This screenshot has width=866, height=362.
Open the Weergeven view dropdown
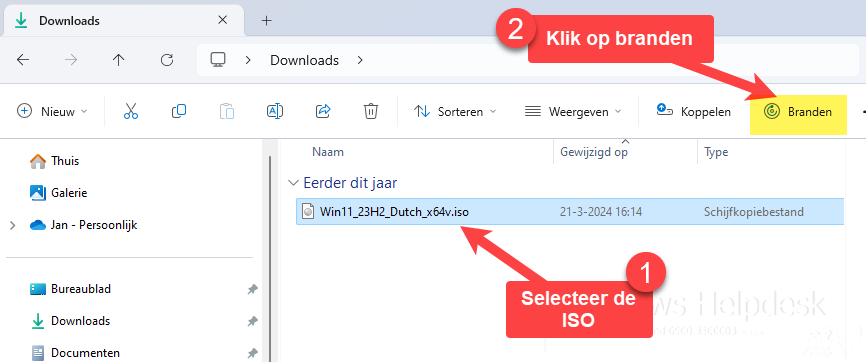573,112
